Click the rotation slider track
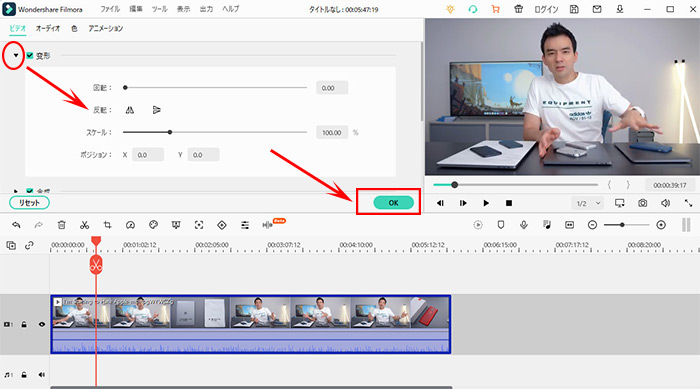The width and height of the screenshot is (700, 389). pos(215,88)
